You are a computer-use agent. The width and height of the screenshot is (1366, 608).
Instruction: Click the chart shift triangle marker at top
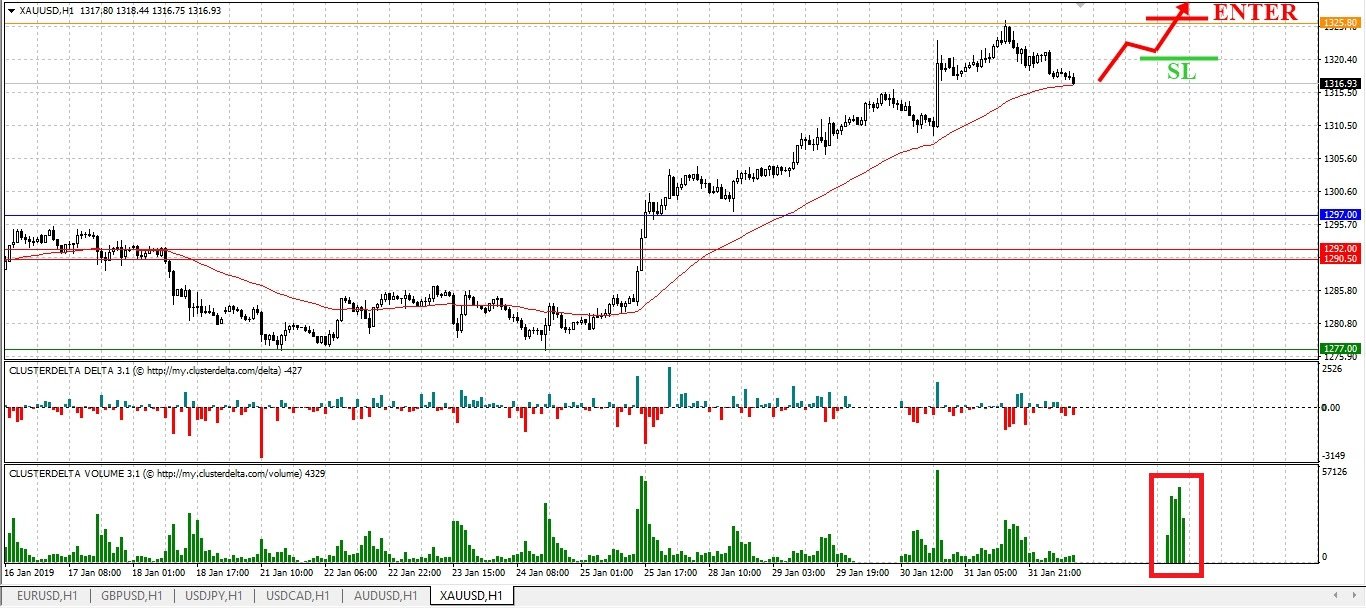(x=1080, y=5)
